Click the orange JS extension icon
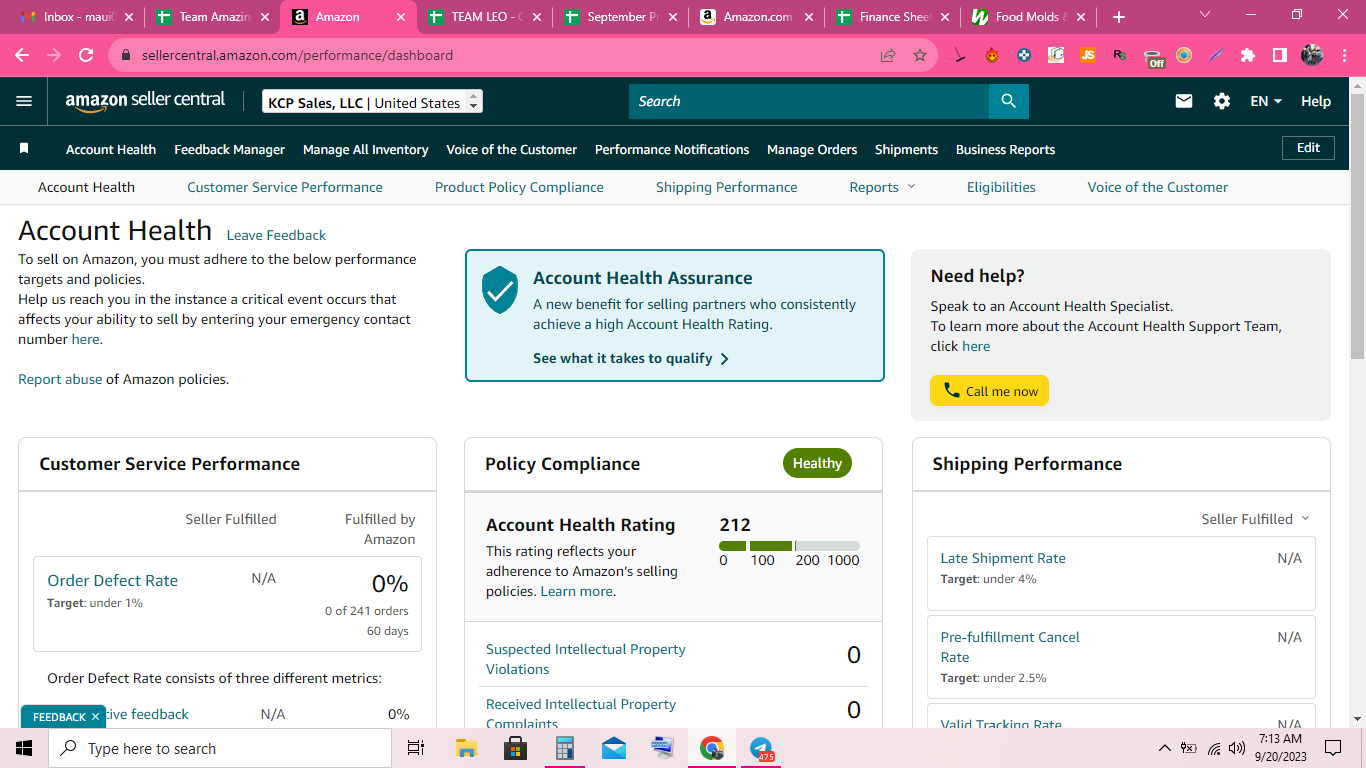The height and width of the screenshot is (768, 1366). [x=1088, y=55]
